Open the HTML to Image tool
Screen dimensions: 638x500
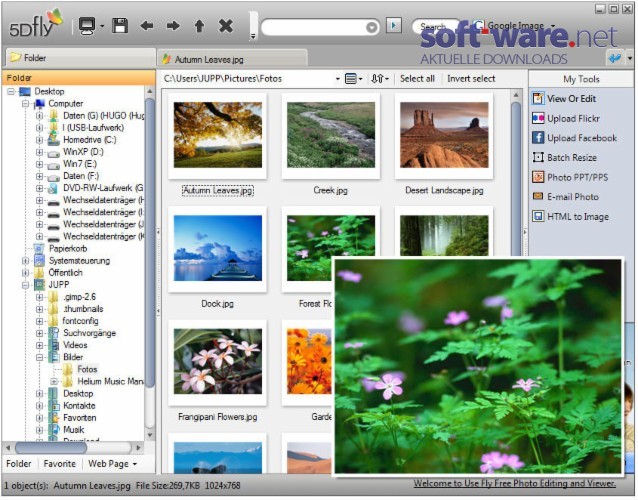[x=571, y=217]
